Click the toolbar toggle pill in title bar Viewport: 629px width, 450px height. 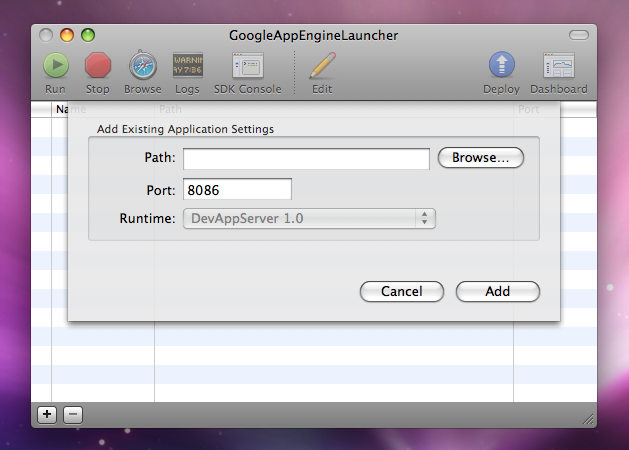coord(579,35)
